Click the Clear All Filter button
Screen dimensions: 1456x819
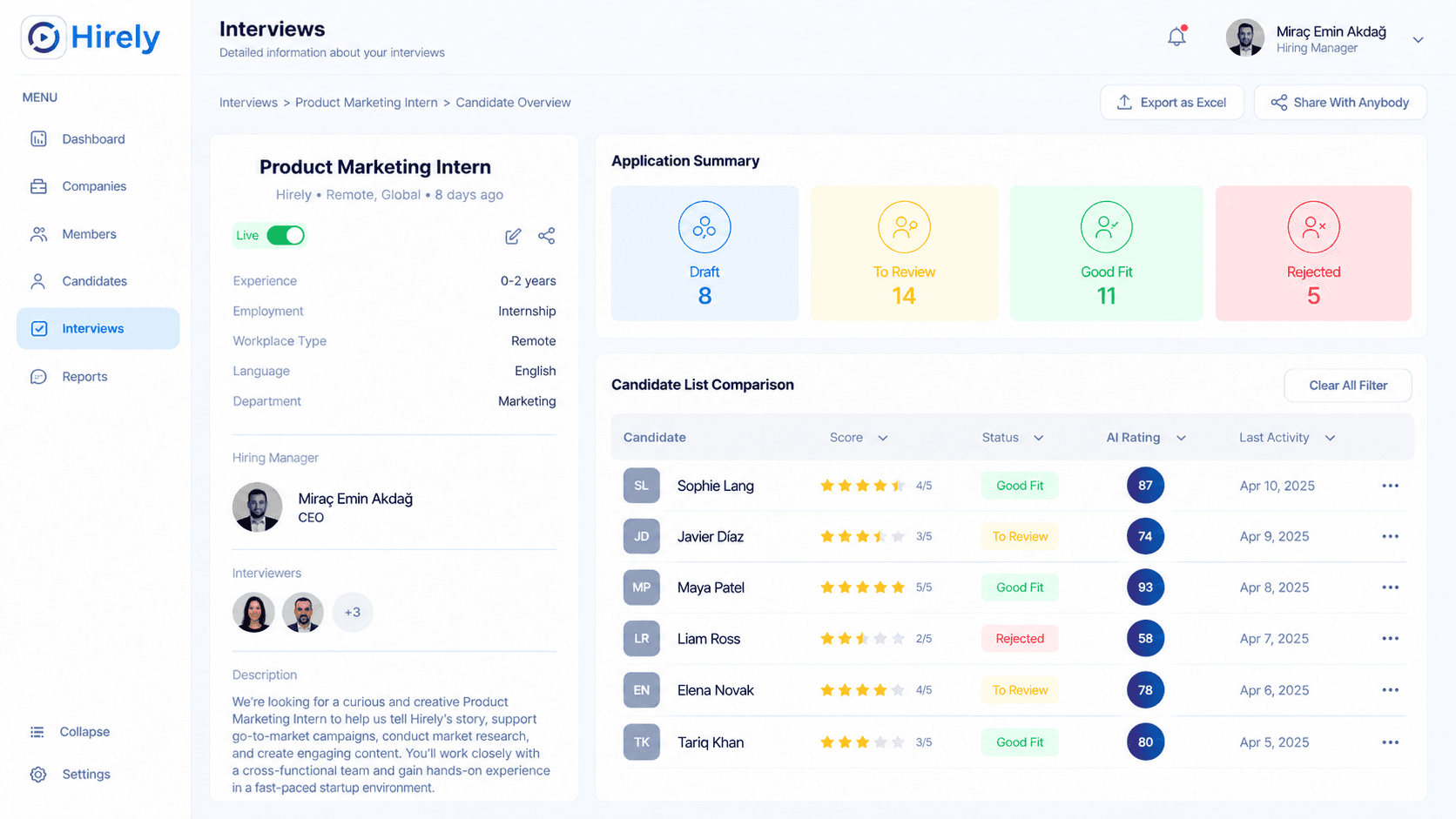pyautogui.click(x=1348, y=386)
